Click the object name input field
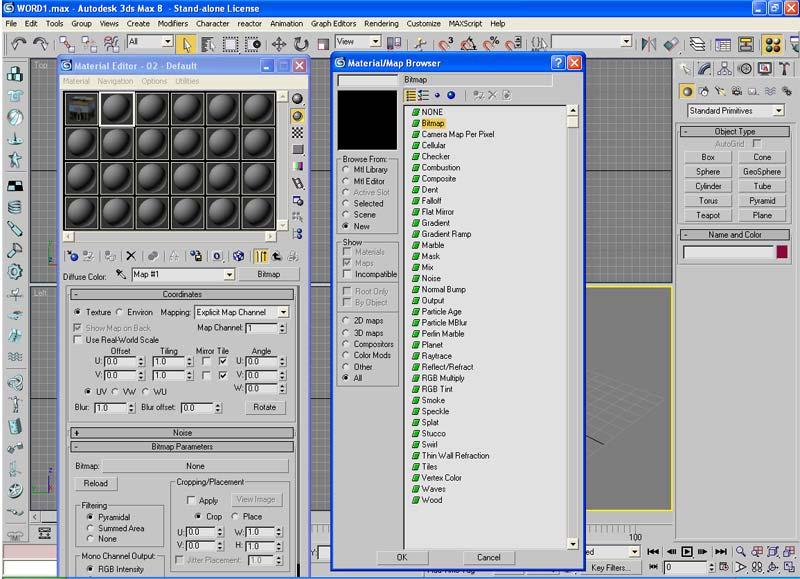Viewport: 800px width, 579px height. click(x=729, y=252)
